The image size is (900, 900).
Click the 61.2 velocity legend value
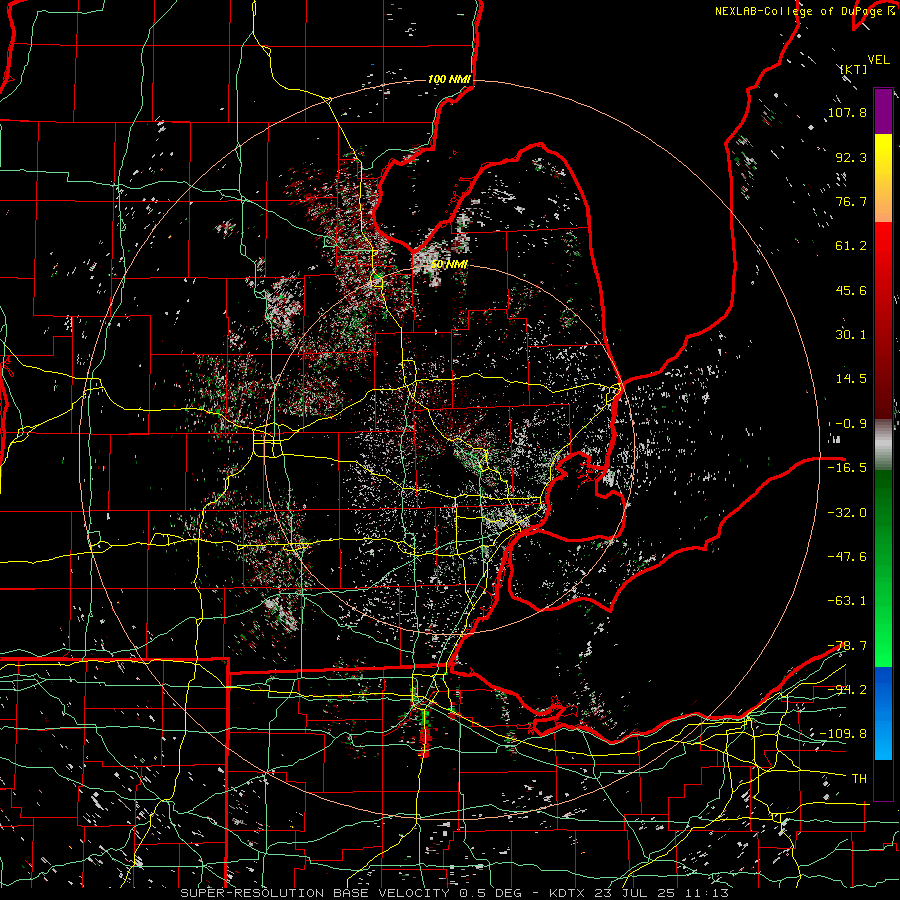point(851,246)
